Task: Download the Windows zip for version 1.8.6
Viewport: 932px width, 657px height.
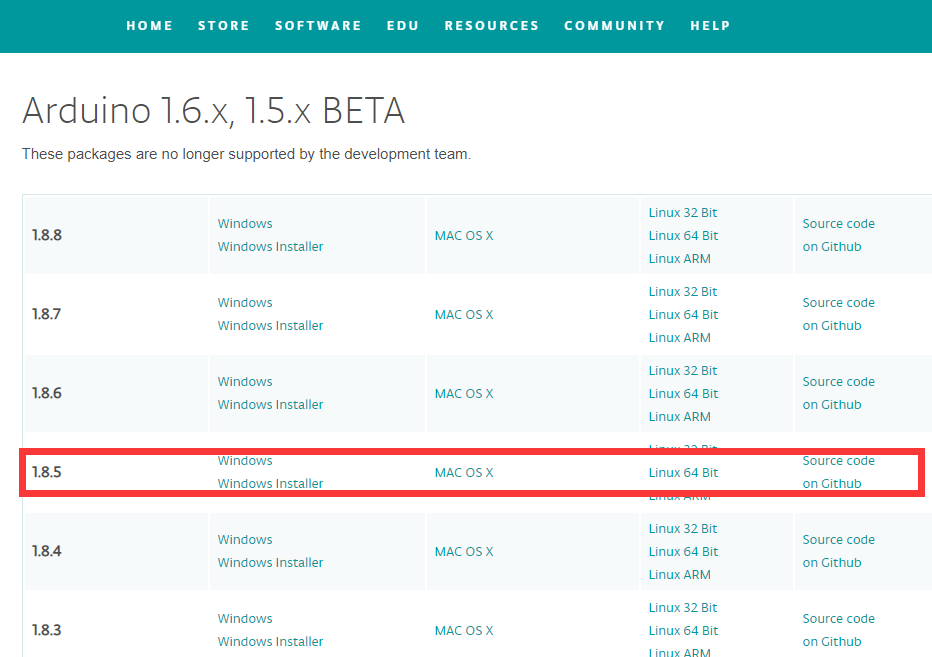Action: [245, 382]
